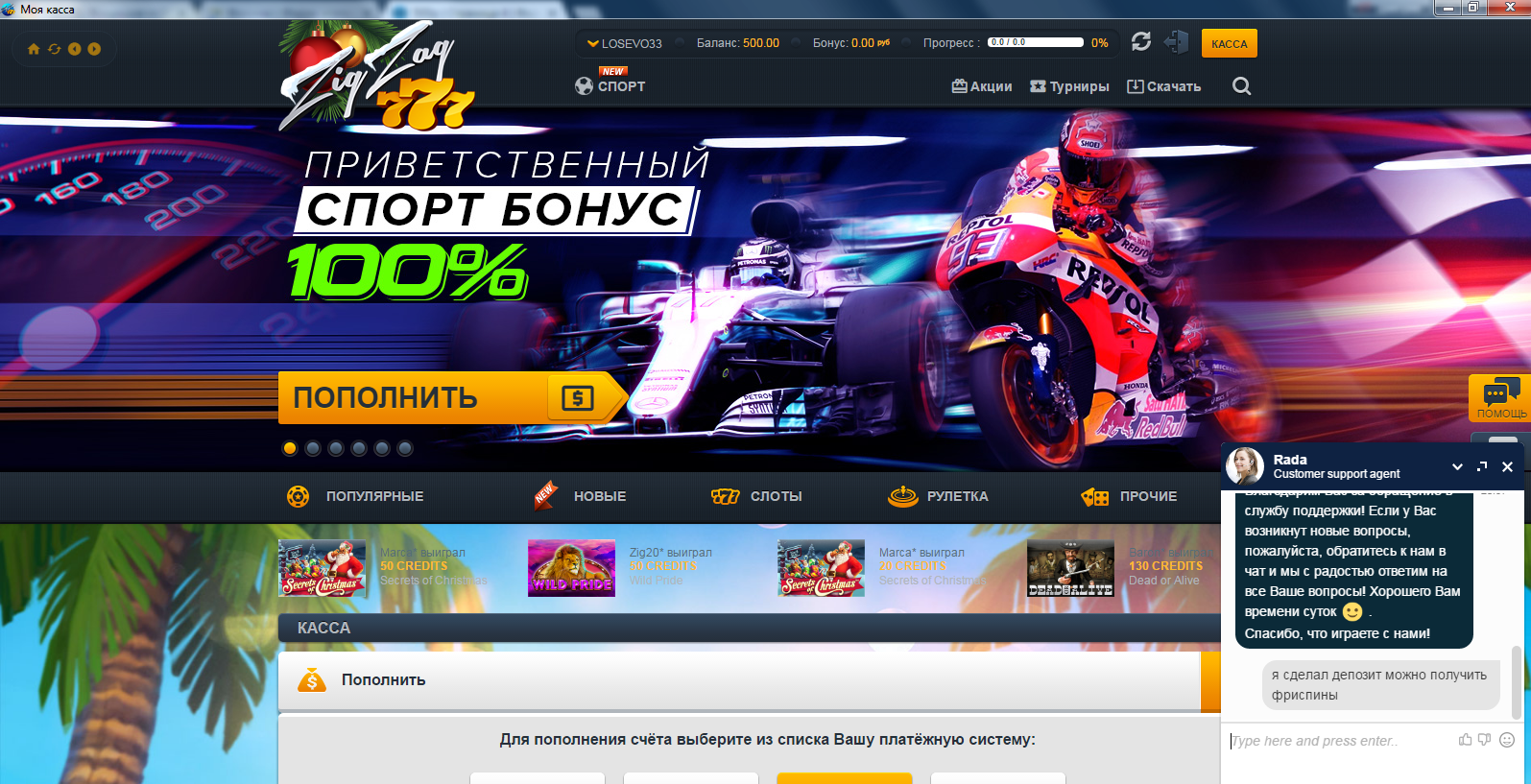Click the progress bar showing 0%
The image size is (1531, 784).
point(1036,42)
